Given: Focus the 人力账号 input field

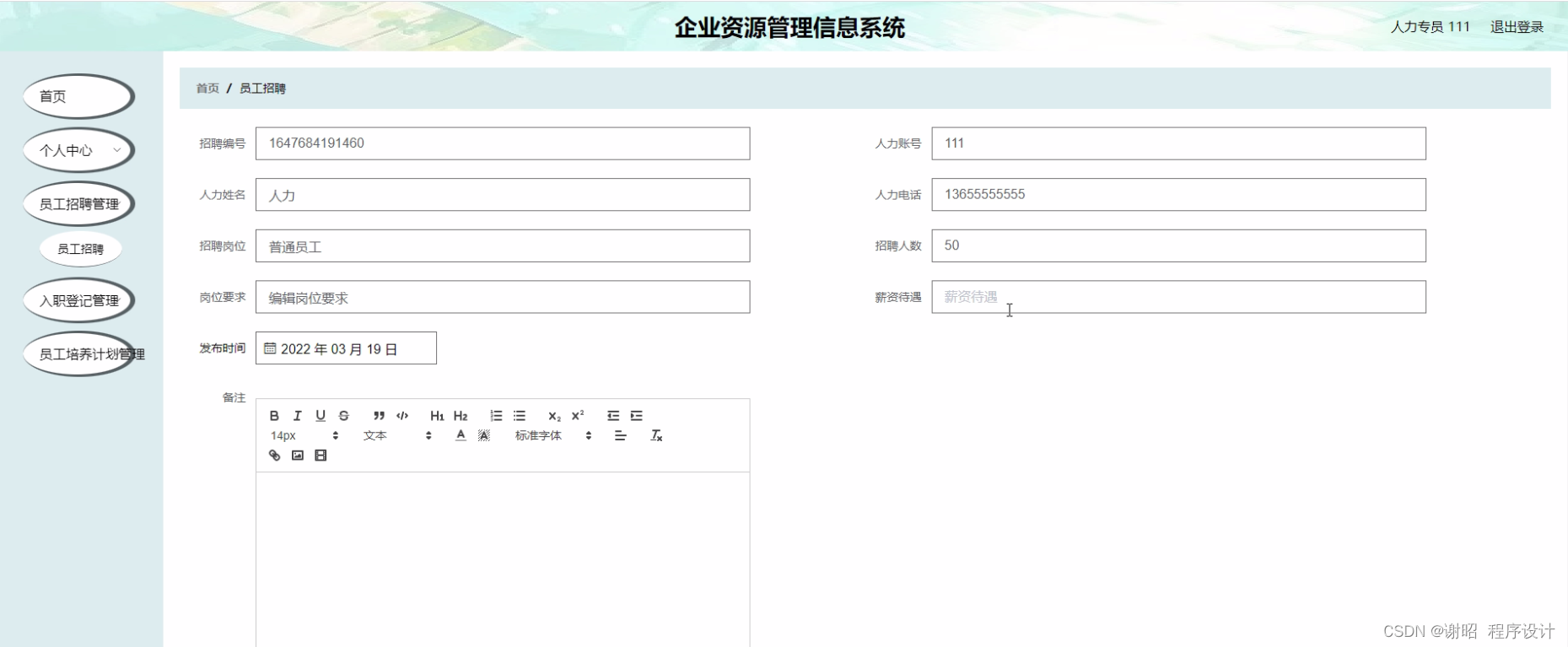Looking at the screenshot, I should (x=1178, y=143).
